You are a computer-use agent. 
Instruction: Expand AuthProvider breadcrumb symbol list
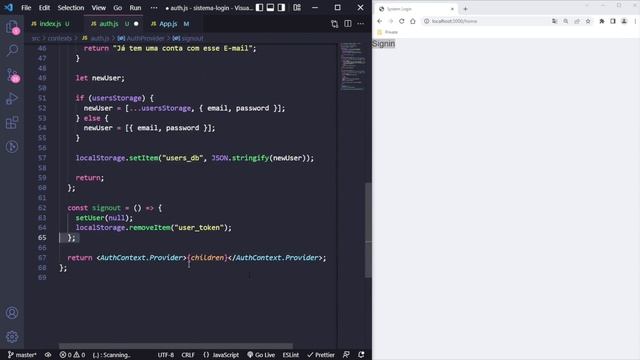tap(141, 38)
